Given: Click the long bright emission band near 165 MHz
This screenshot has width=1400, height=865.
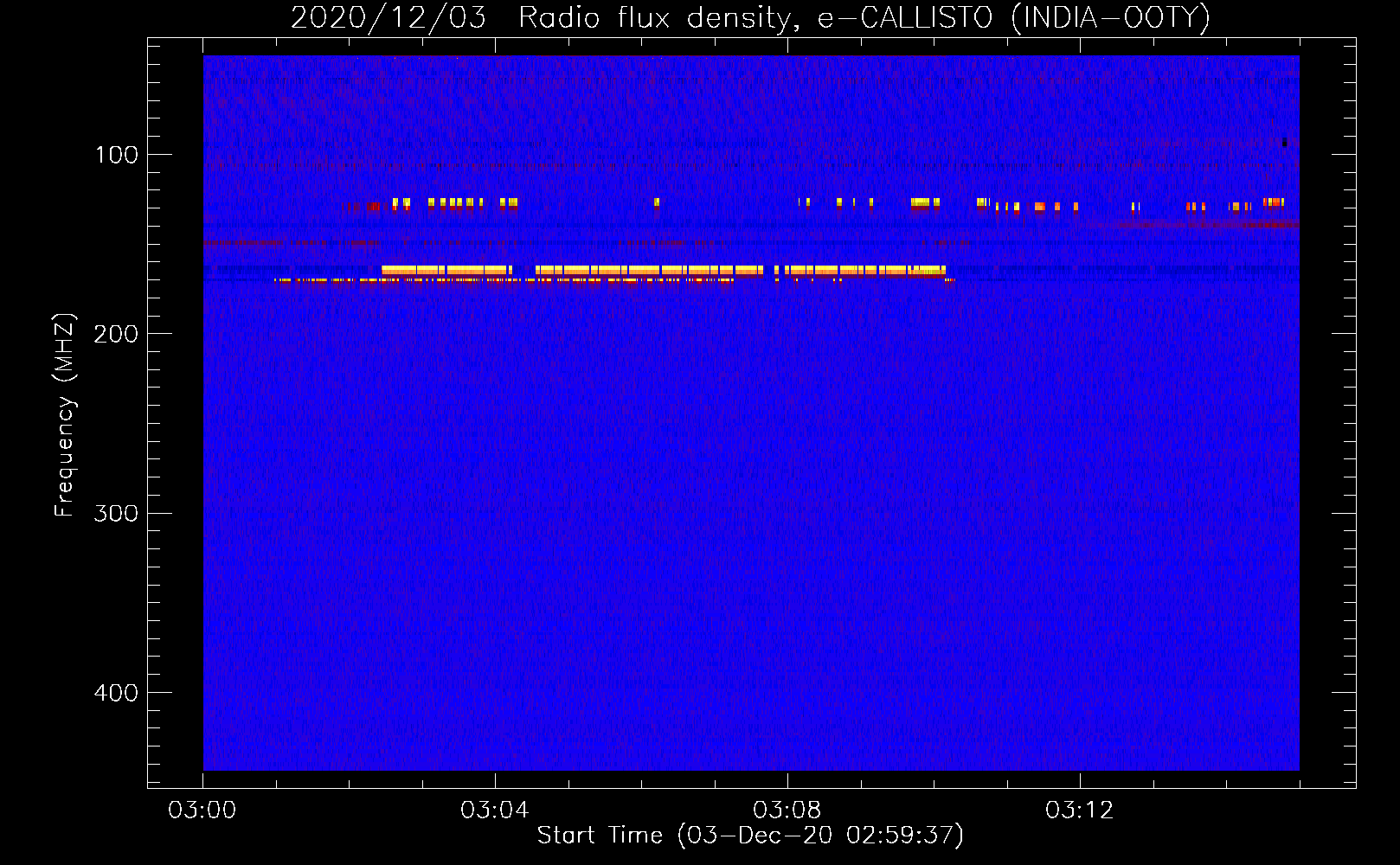Looking at the screenshot, I should pyautogui.click(x=664, y=271).
